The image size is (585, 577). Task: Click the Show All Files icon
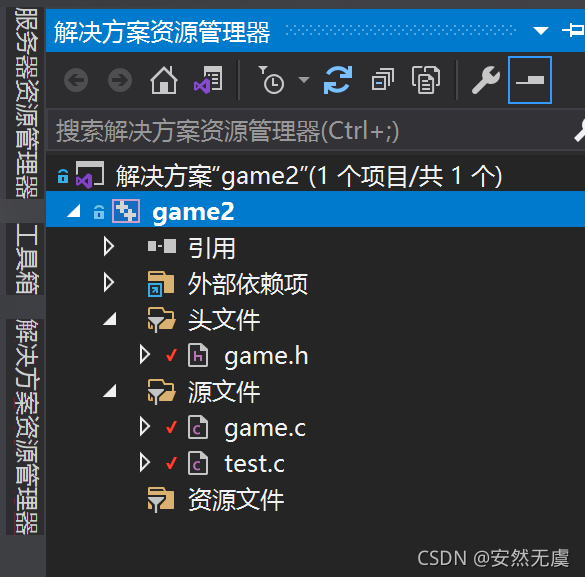point(426,80)
